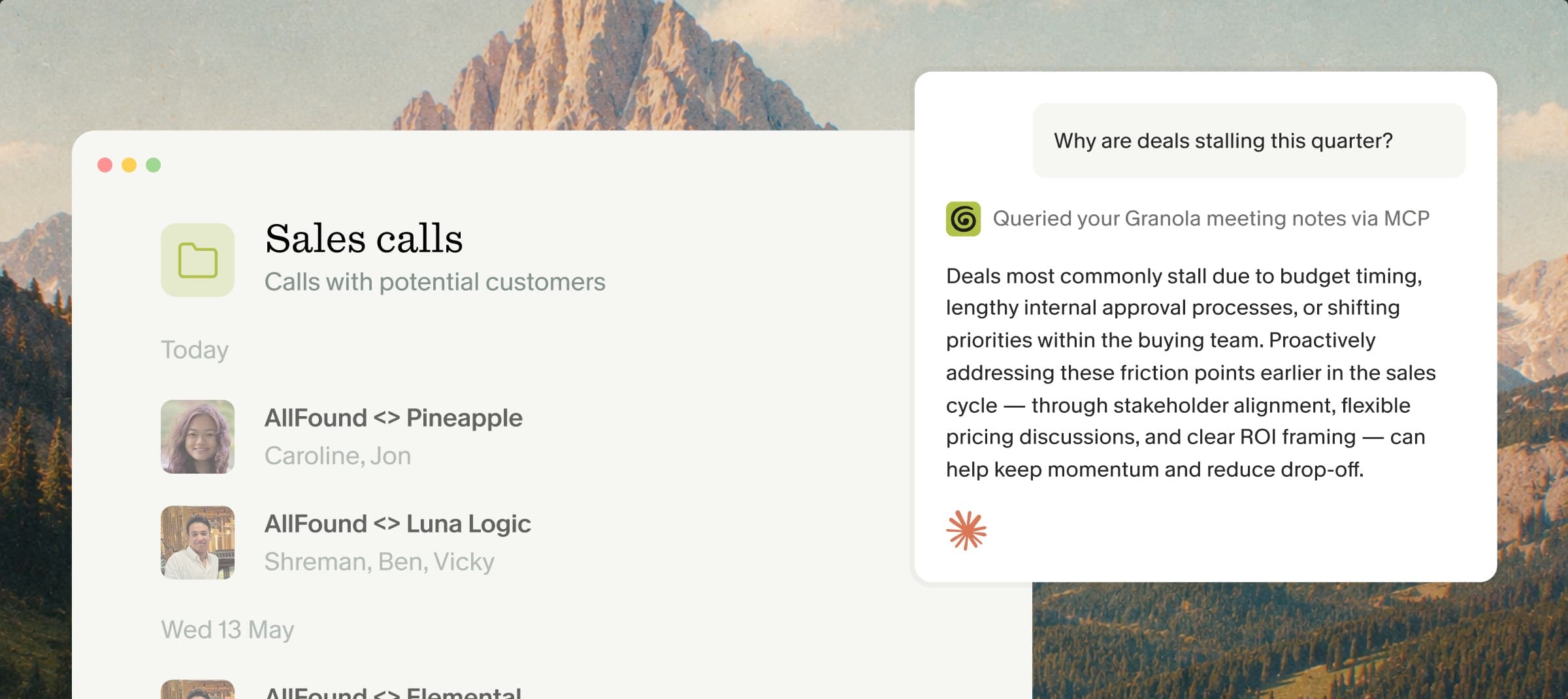1568x699 pixels.
Task: Open the AllFound <> Luna Logic call
Action: pos(397,524)
